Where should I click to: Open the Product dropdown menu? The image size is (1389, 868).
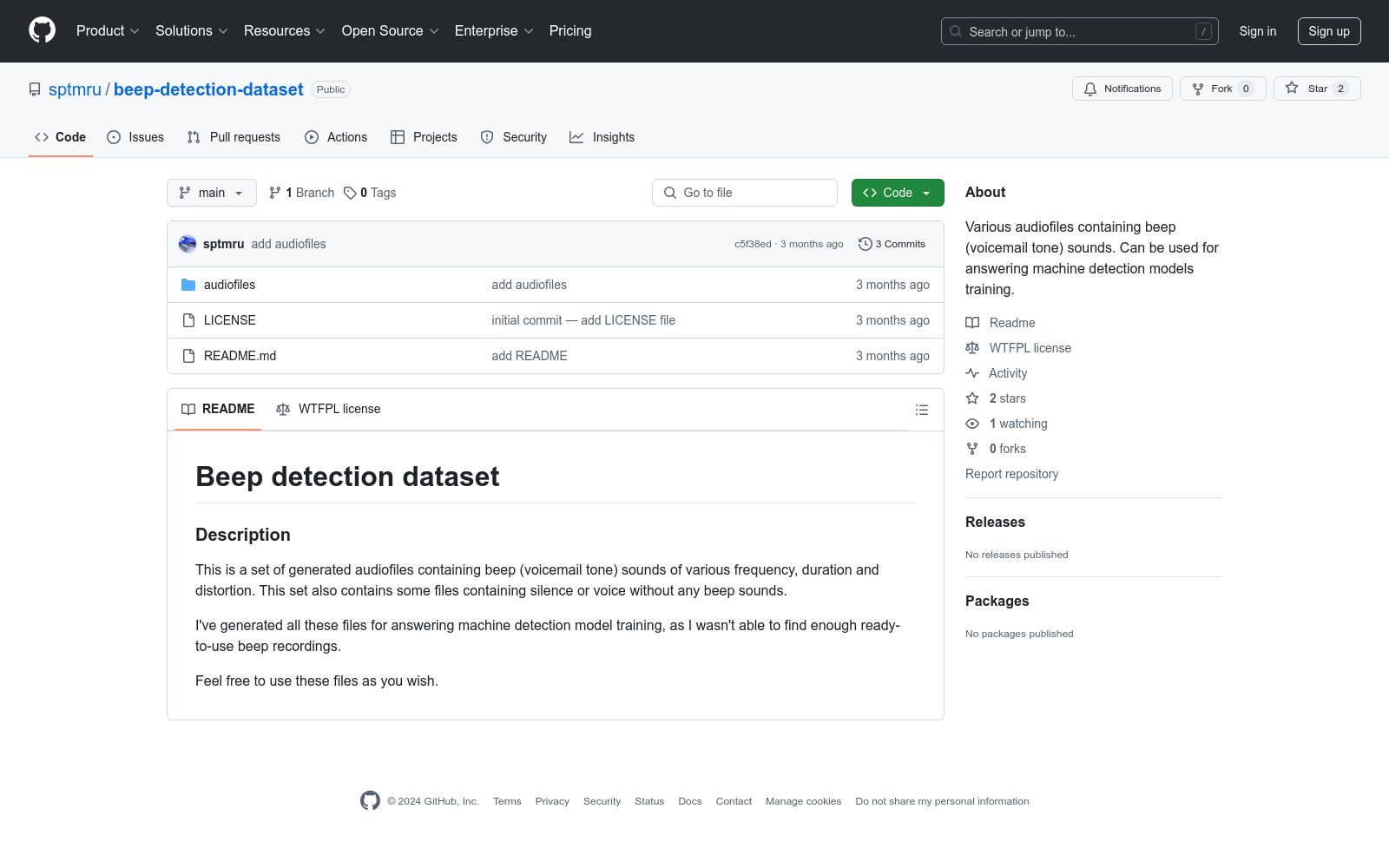108,31
